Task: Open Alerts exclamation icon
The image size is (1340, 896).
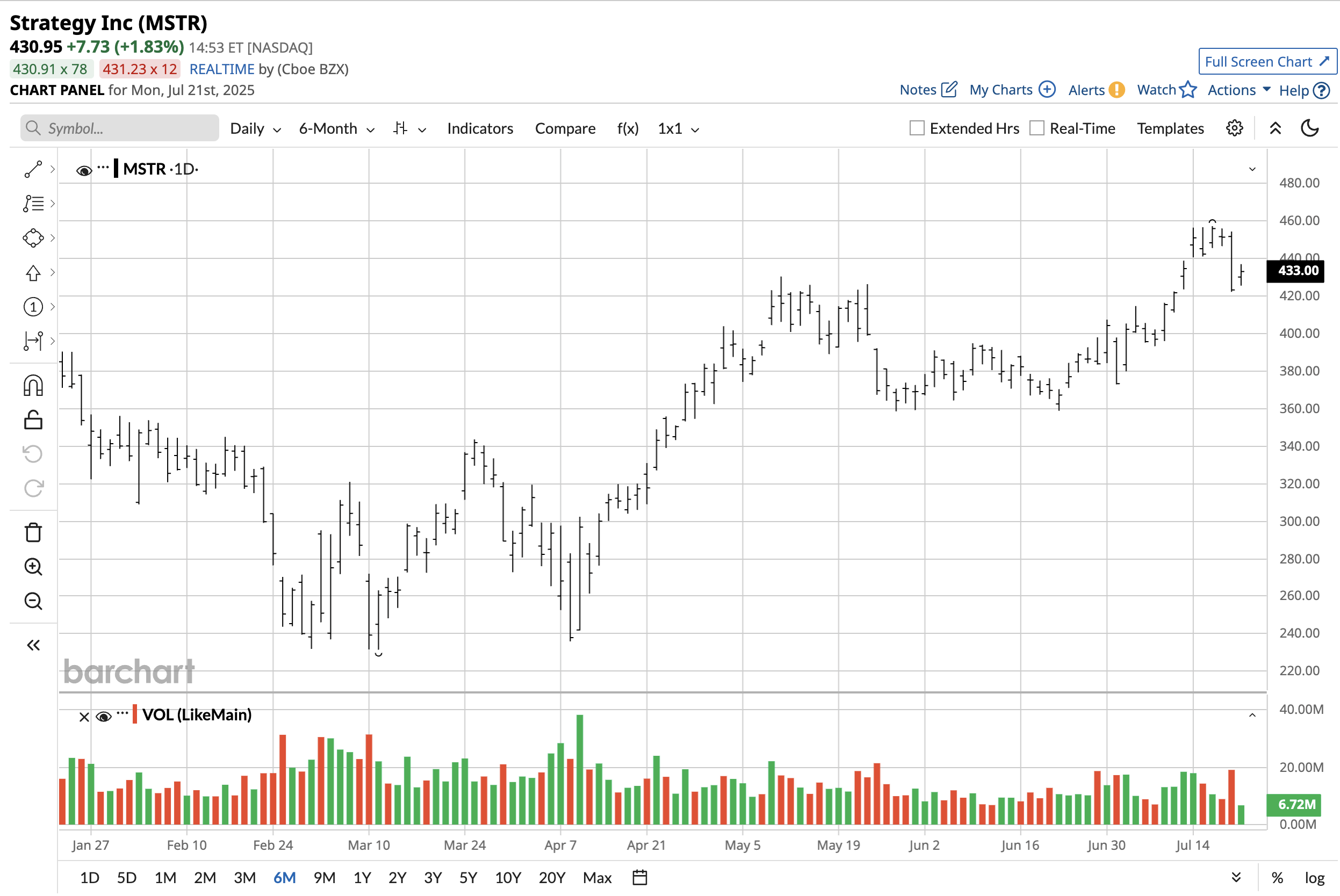Action: click(x=1116, y=90)
